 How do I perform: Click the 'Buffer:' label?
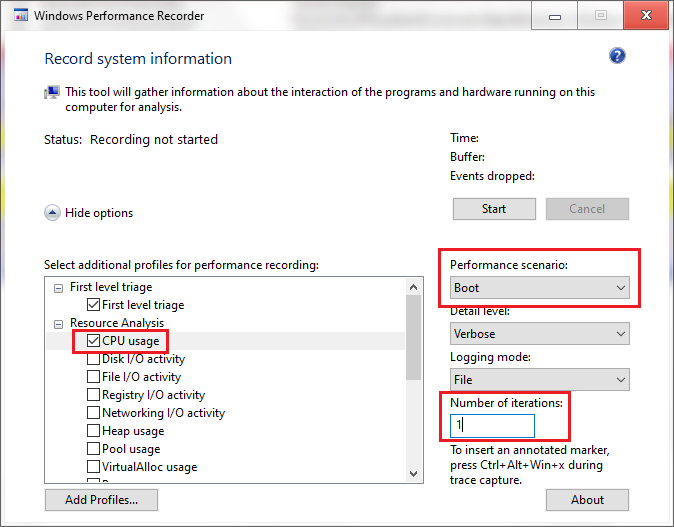tap(467, 157)
